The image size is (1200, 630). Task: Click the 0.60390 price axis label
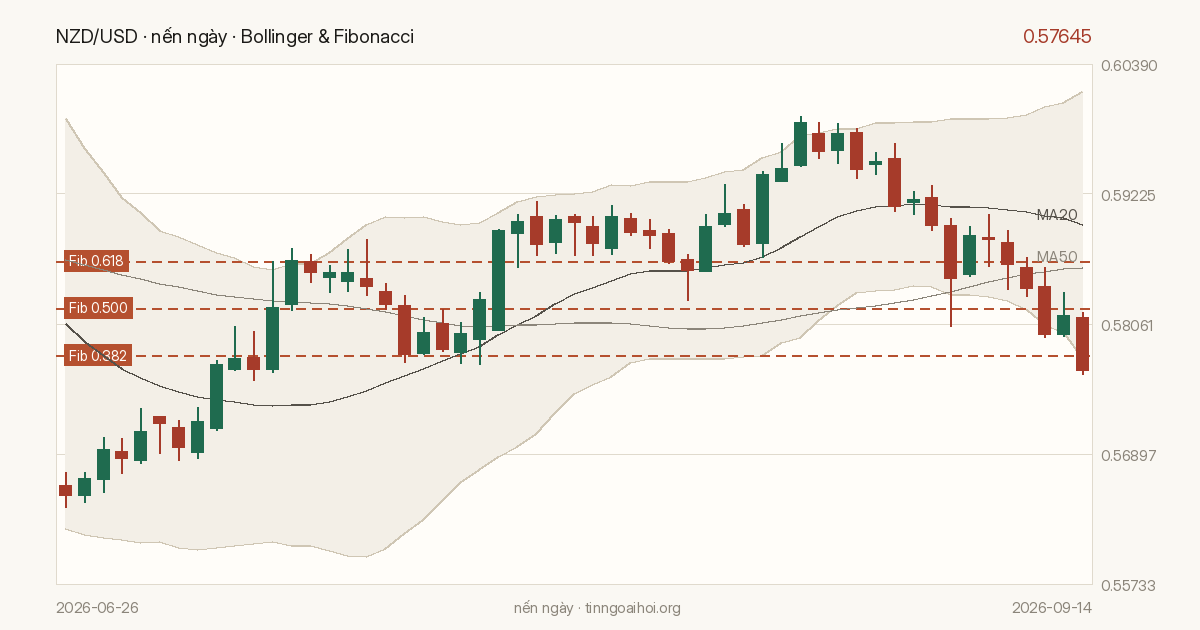coord(1129,65)
